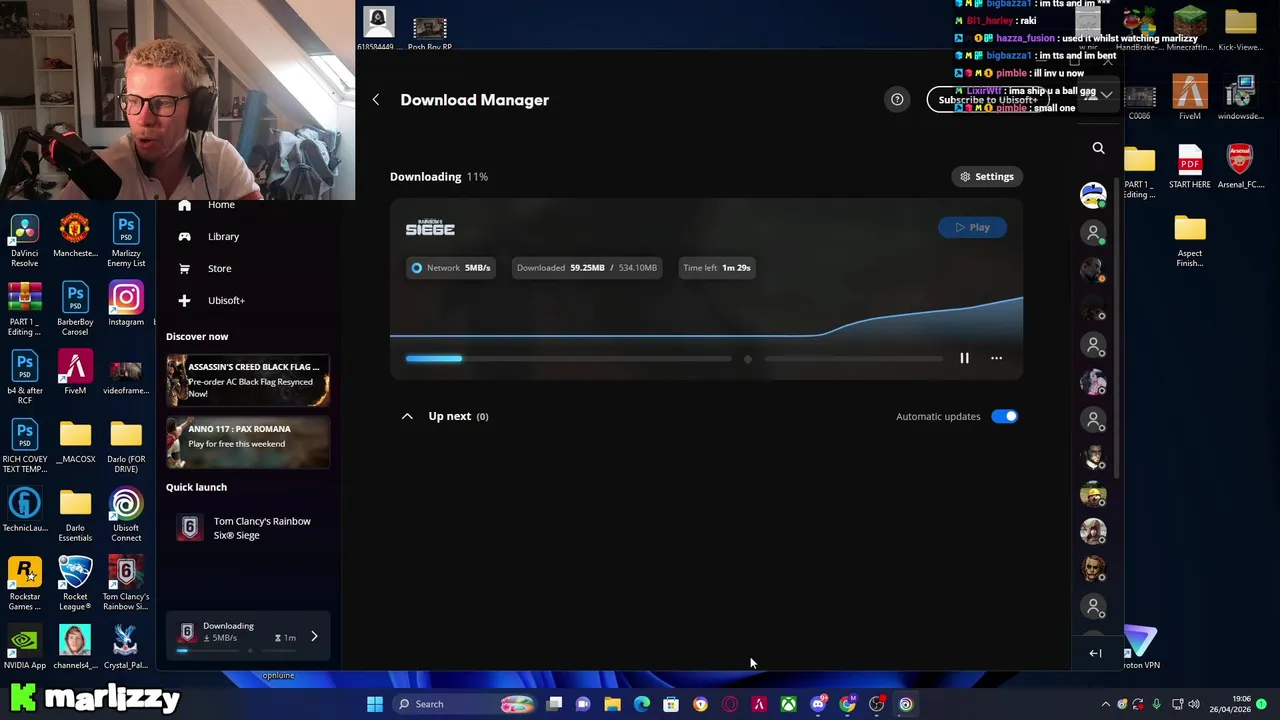Expand the account dropdown chevron

pos(1106,95)
